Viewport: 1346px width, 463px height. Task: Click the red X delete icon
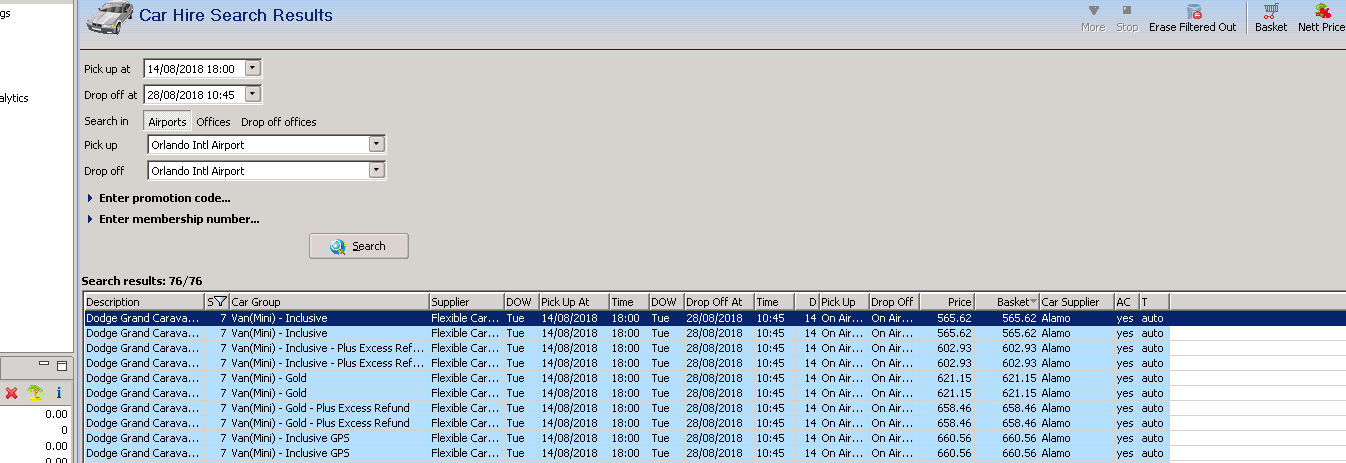(12, 393)
